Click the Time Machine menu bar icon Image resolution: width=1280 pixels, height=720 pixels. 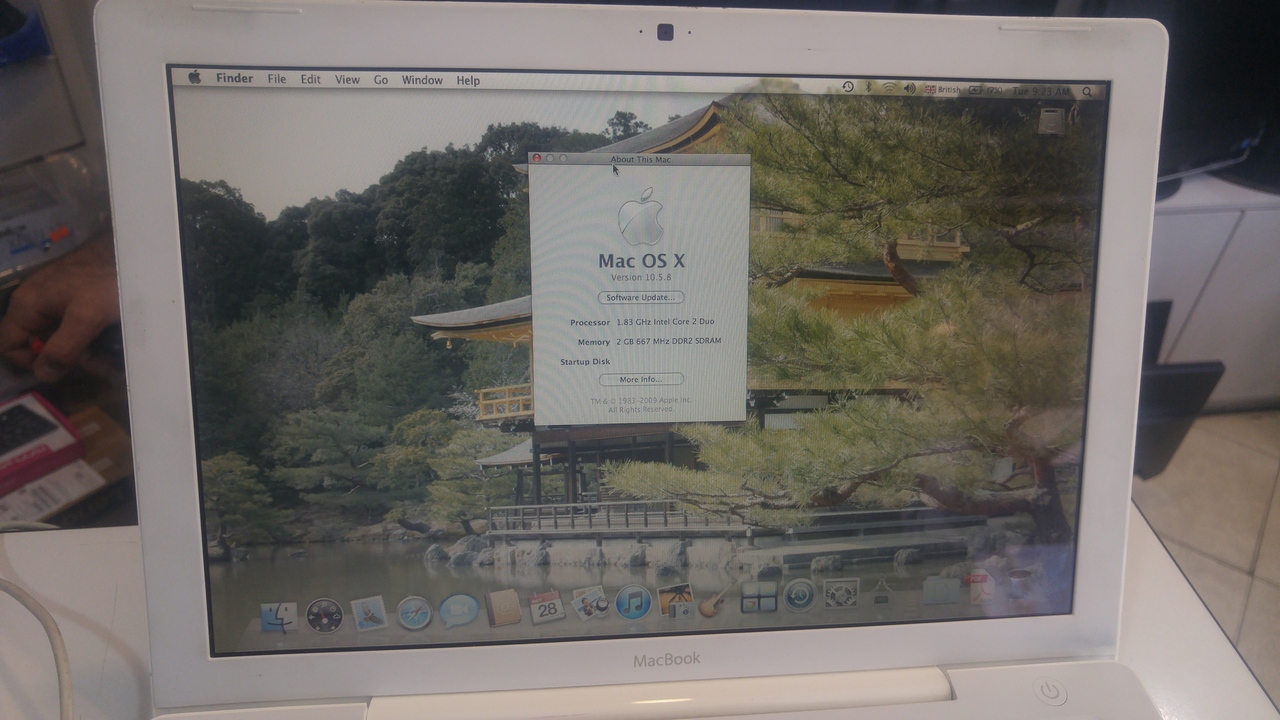[x=848, y=88]
